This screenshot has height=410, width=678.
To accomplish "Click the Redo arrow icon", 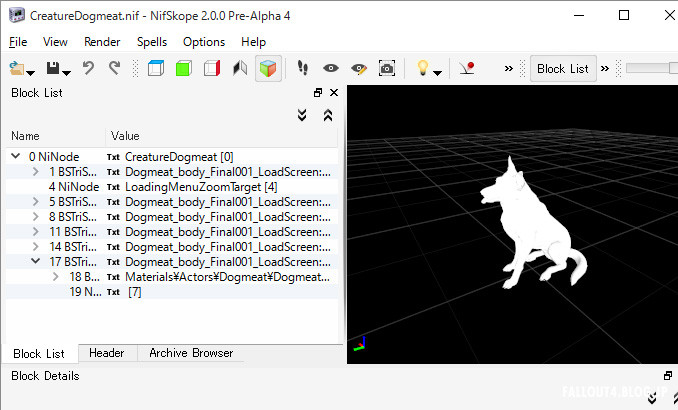I will [x=115, y=68].
